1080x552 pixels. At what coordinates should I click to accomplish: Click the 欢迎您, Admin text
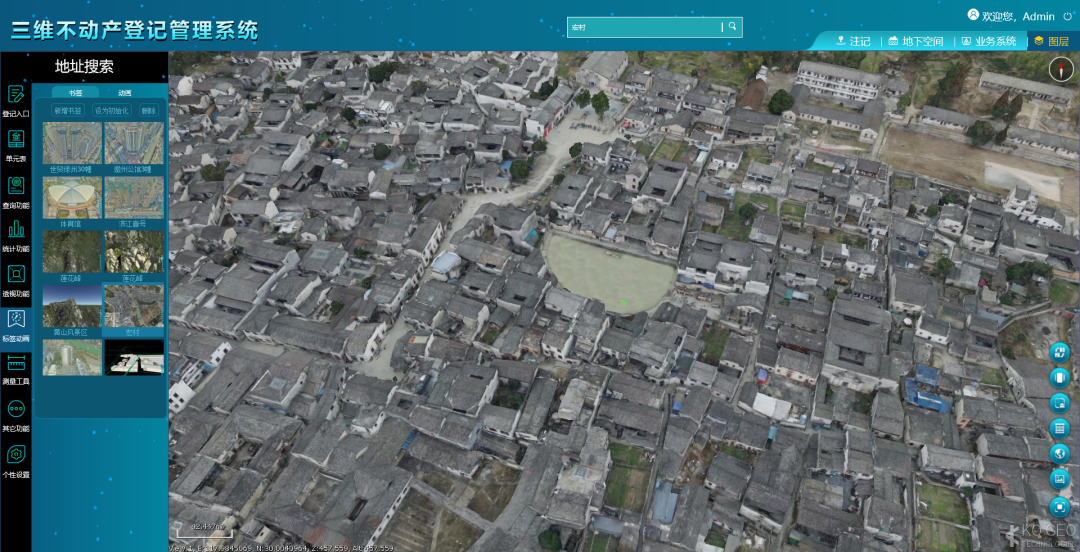[x=1018, y=16]
